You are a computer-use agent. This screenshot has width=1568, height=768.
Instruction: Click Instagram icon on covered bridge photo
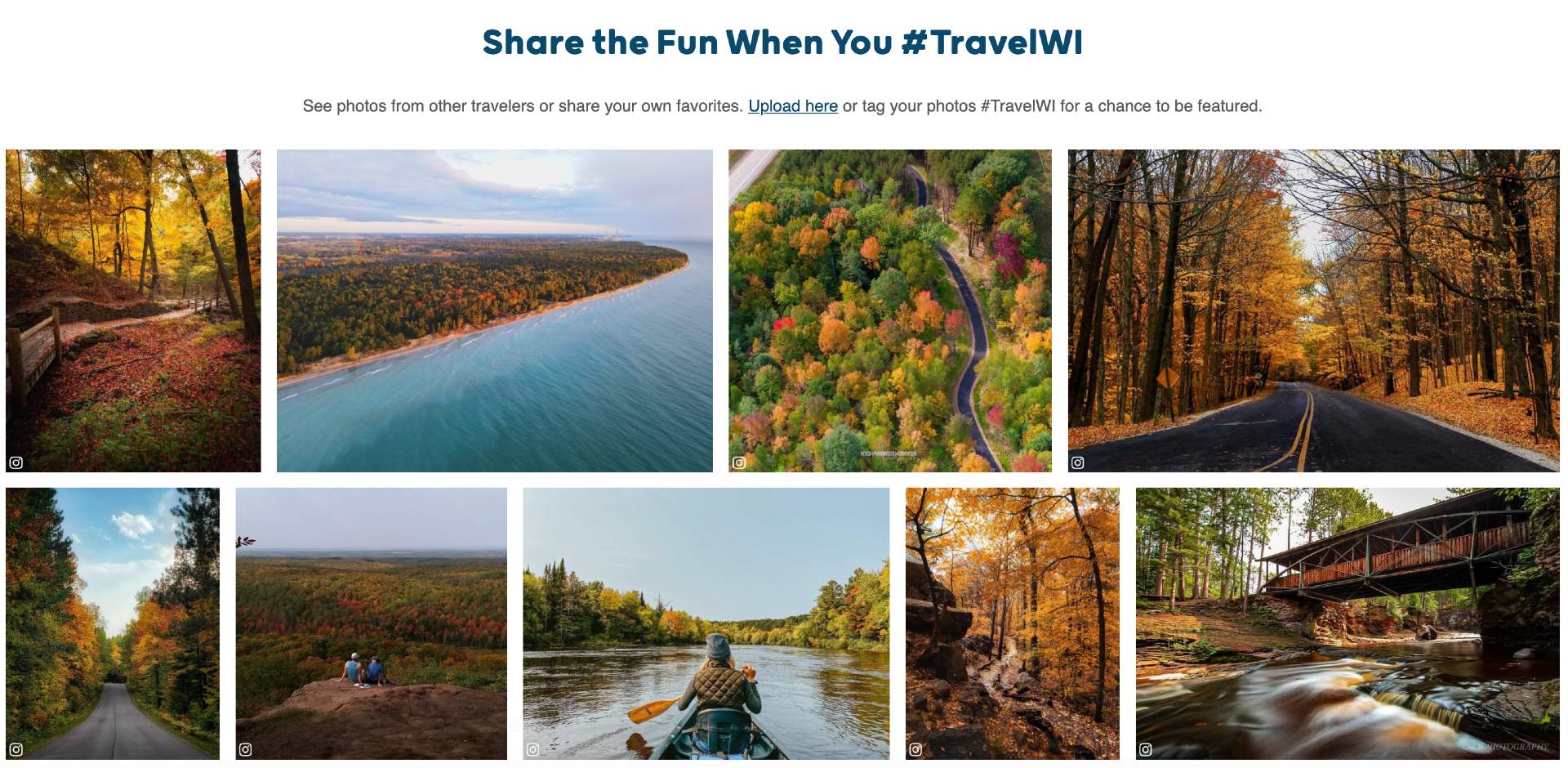pos(1146,749)
